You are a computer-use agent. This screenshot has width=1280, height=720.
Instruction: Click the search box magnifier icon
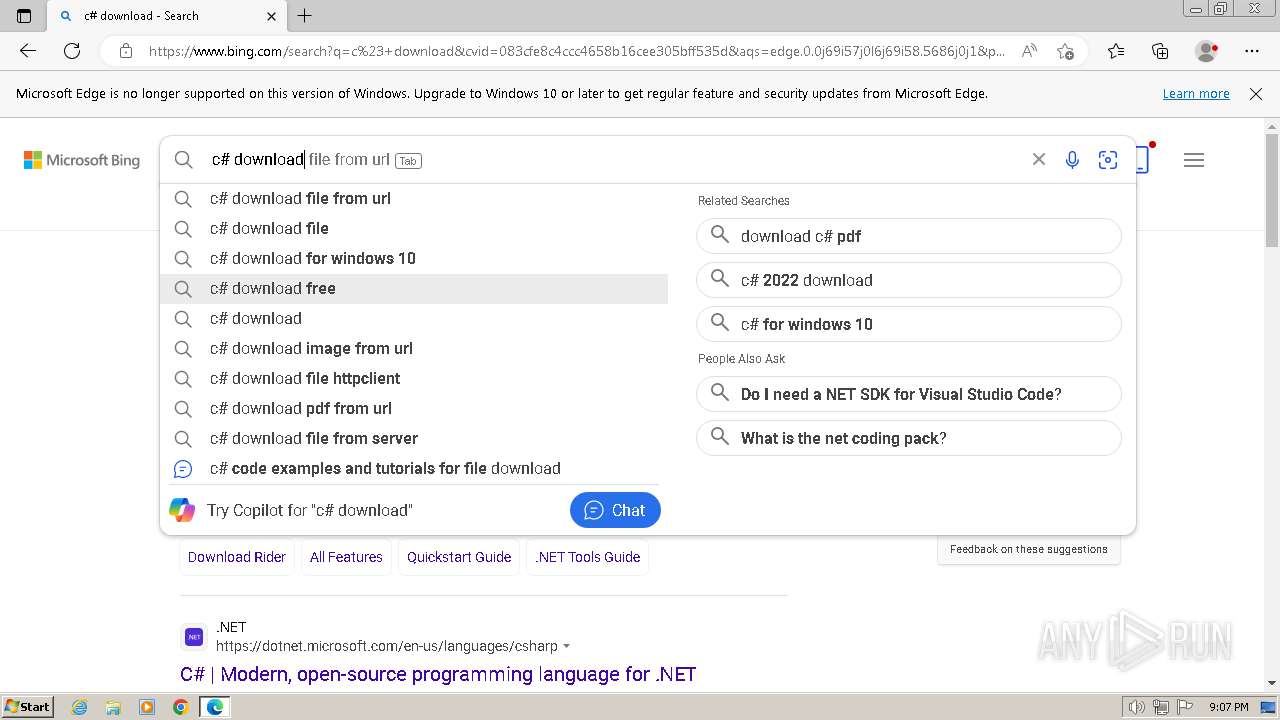184,160
